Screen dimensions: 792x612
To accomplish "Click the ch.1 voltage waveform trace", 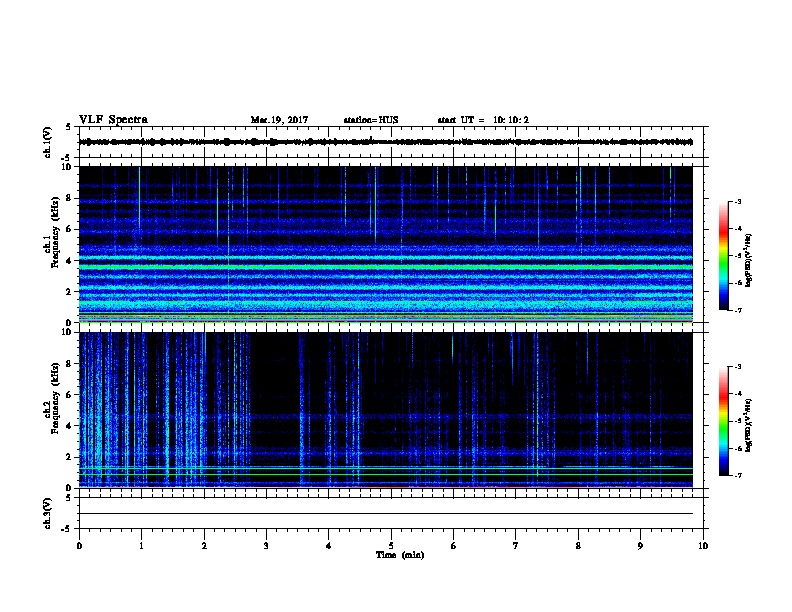I will 386,142.
